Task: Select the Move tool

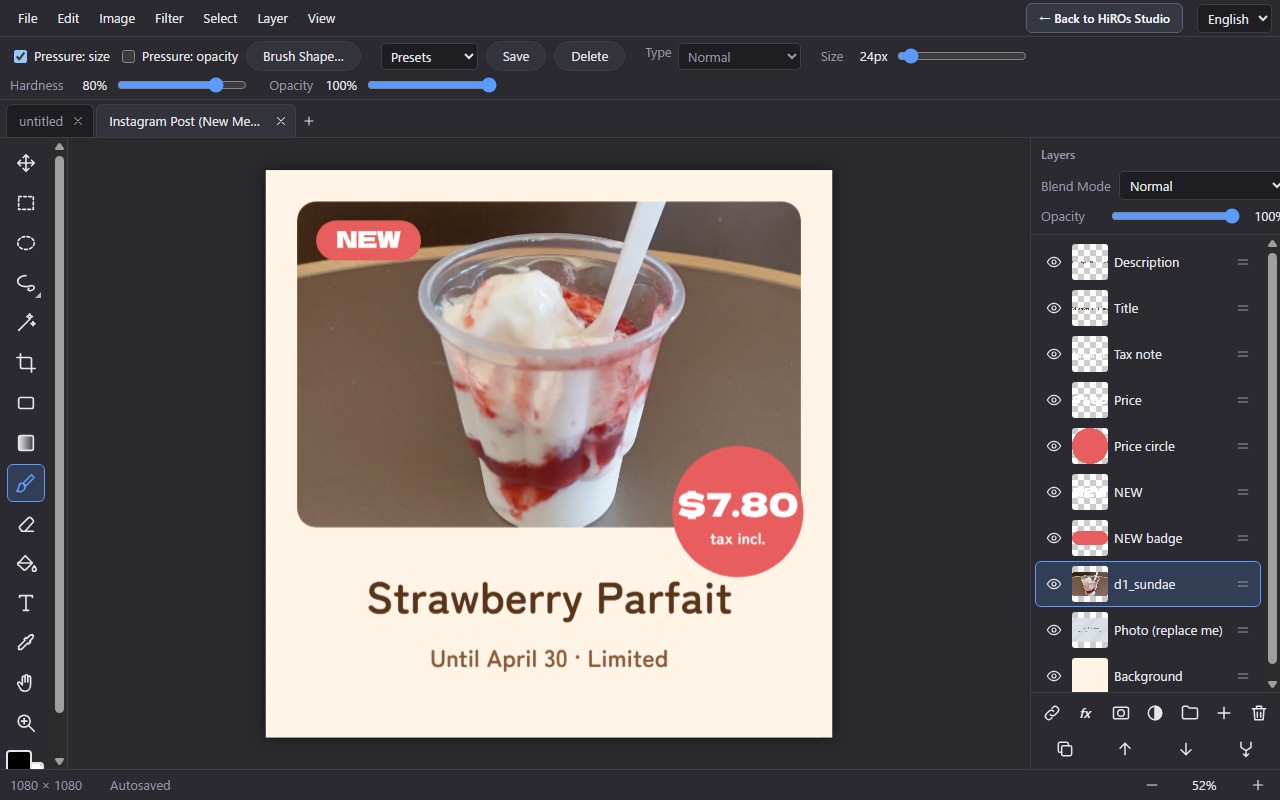Action: [26, 163]
